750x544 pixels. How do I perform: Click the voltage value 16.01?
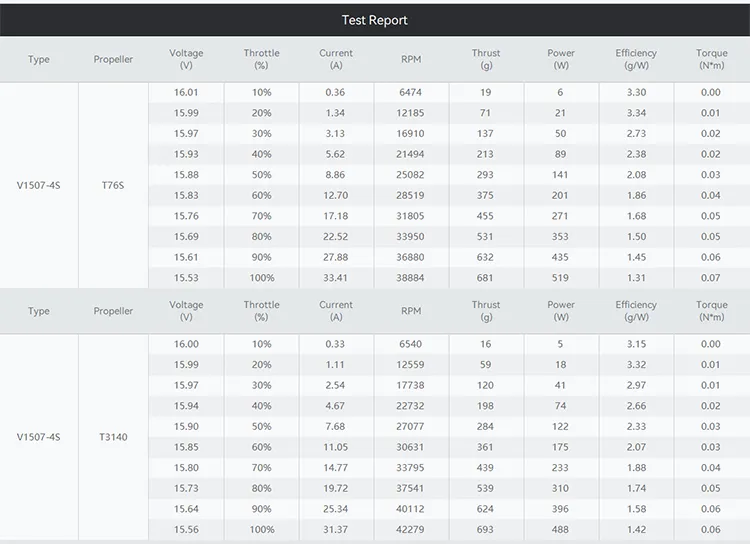[186, 92]
